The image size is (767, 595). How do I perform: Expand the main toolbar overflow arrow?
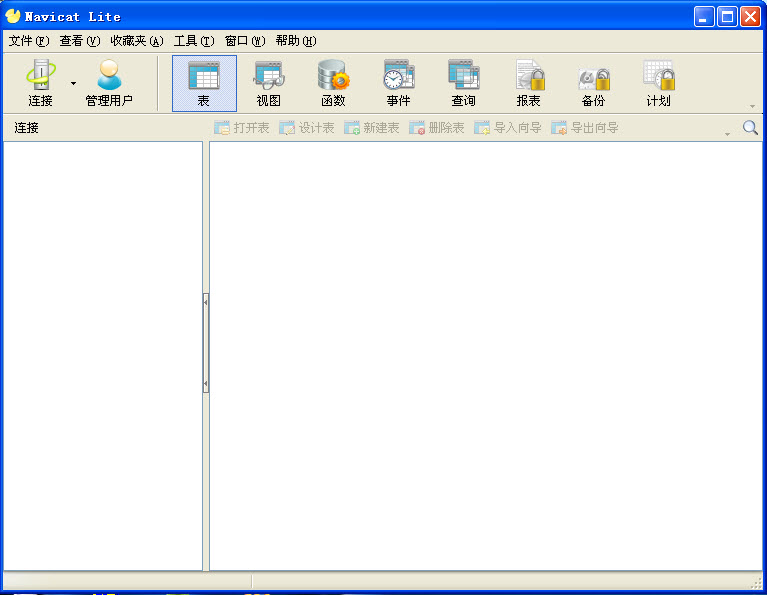(x=752, y=106)
